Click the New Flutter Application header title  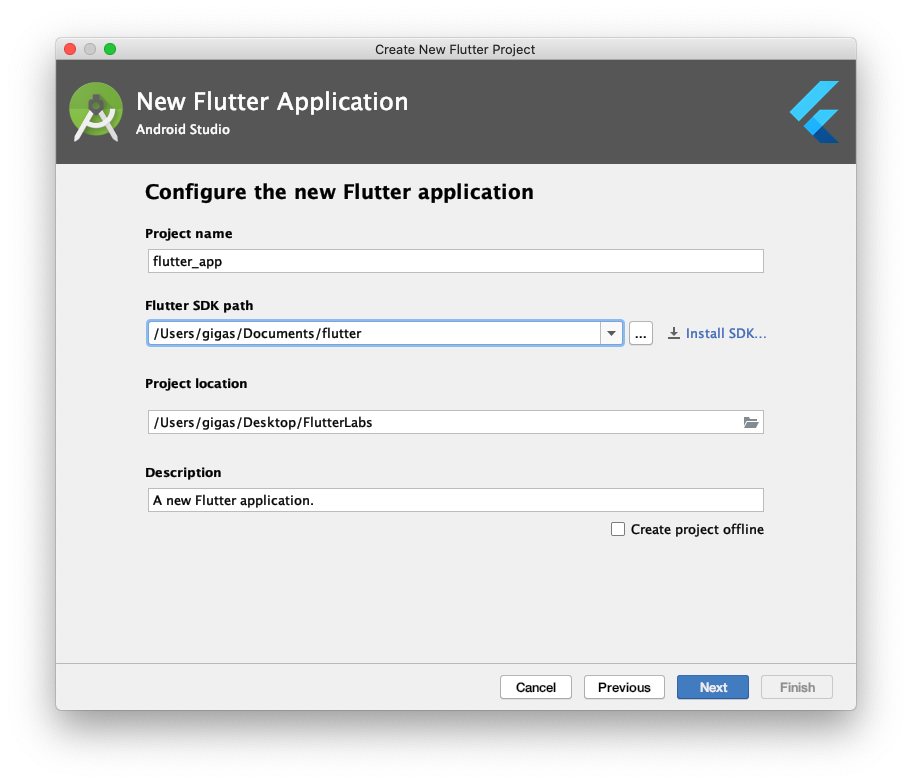tap(272, 102)
